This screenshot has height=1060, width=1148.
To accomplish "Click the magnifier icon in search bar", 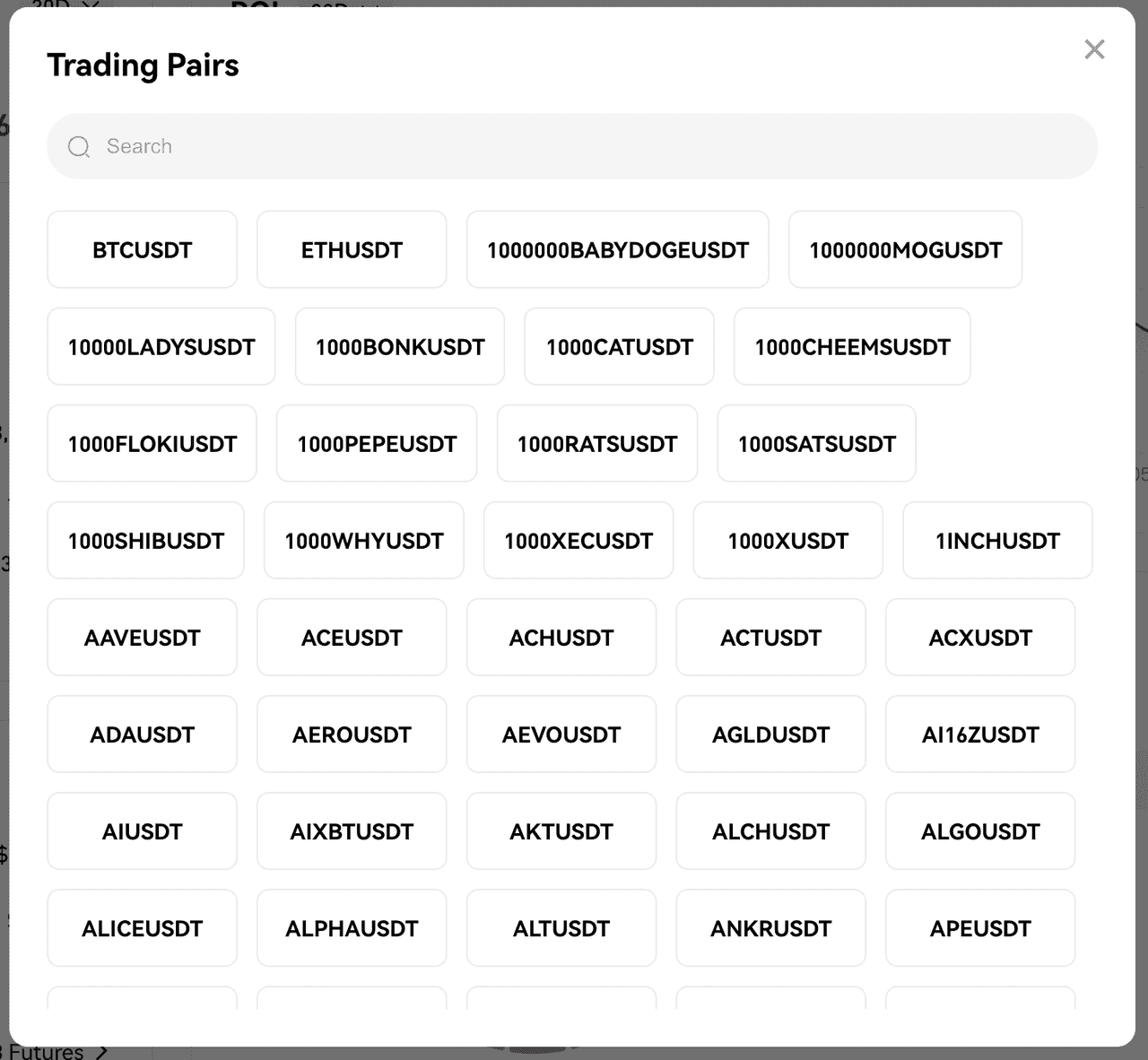I will tap(79, 146).
